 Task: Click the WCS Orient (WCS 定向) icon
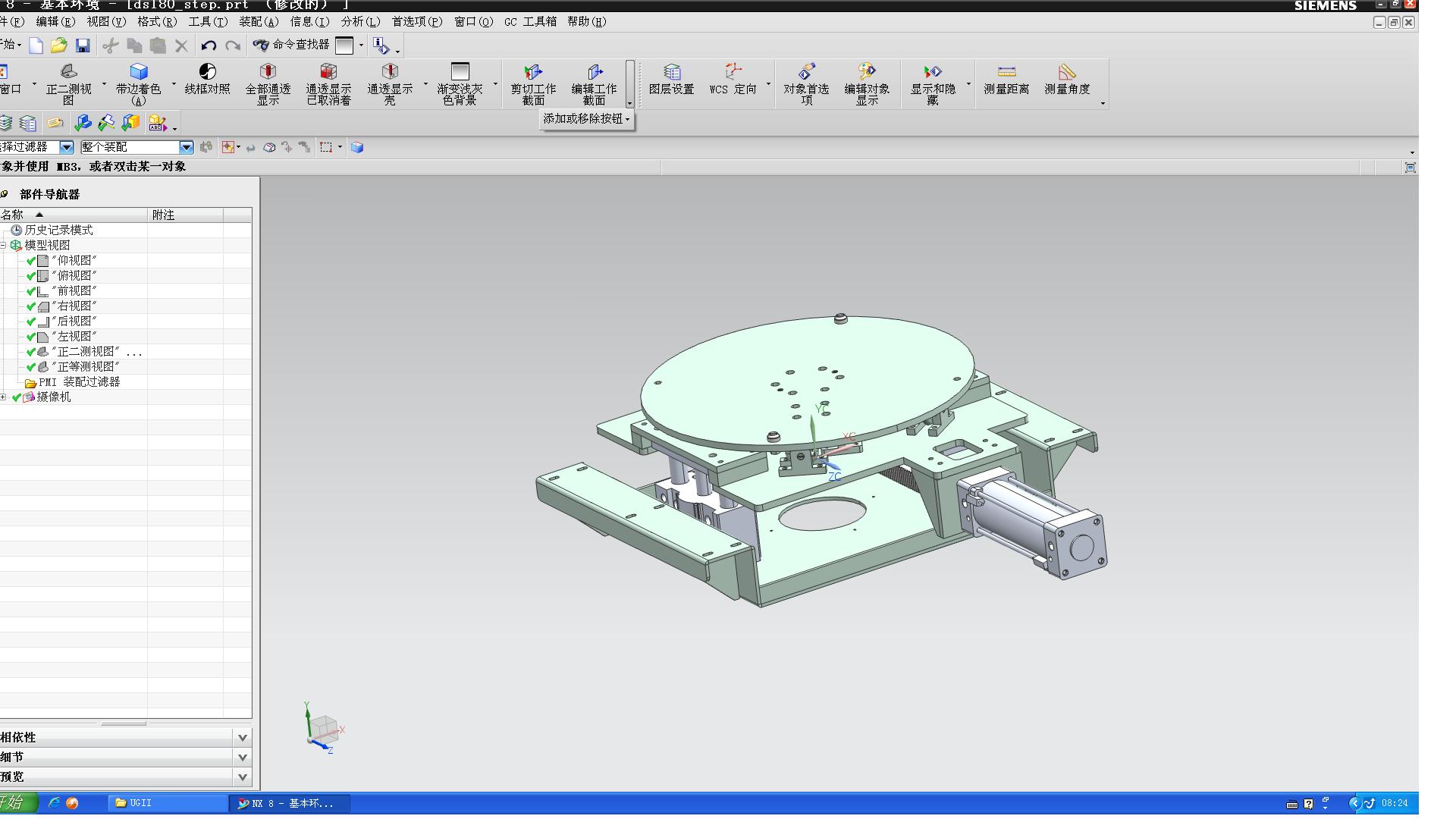coord(733,73)
